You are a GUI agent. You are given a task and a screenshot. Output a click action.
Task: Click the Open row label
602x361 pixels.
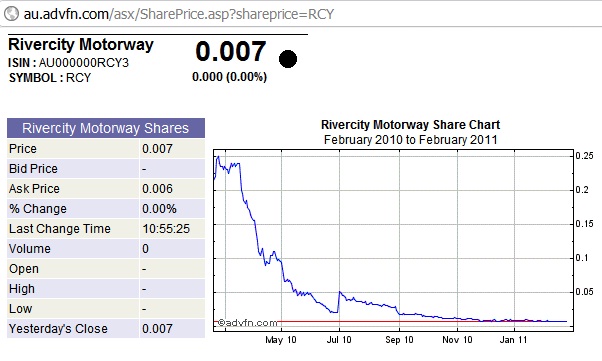click(23, 268)
